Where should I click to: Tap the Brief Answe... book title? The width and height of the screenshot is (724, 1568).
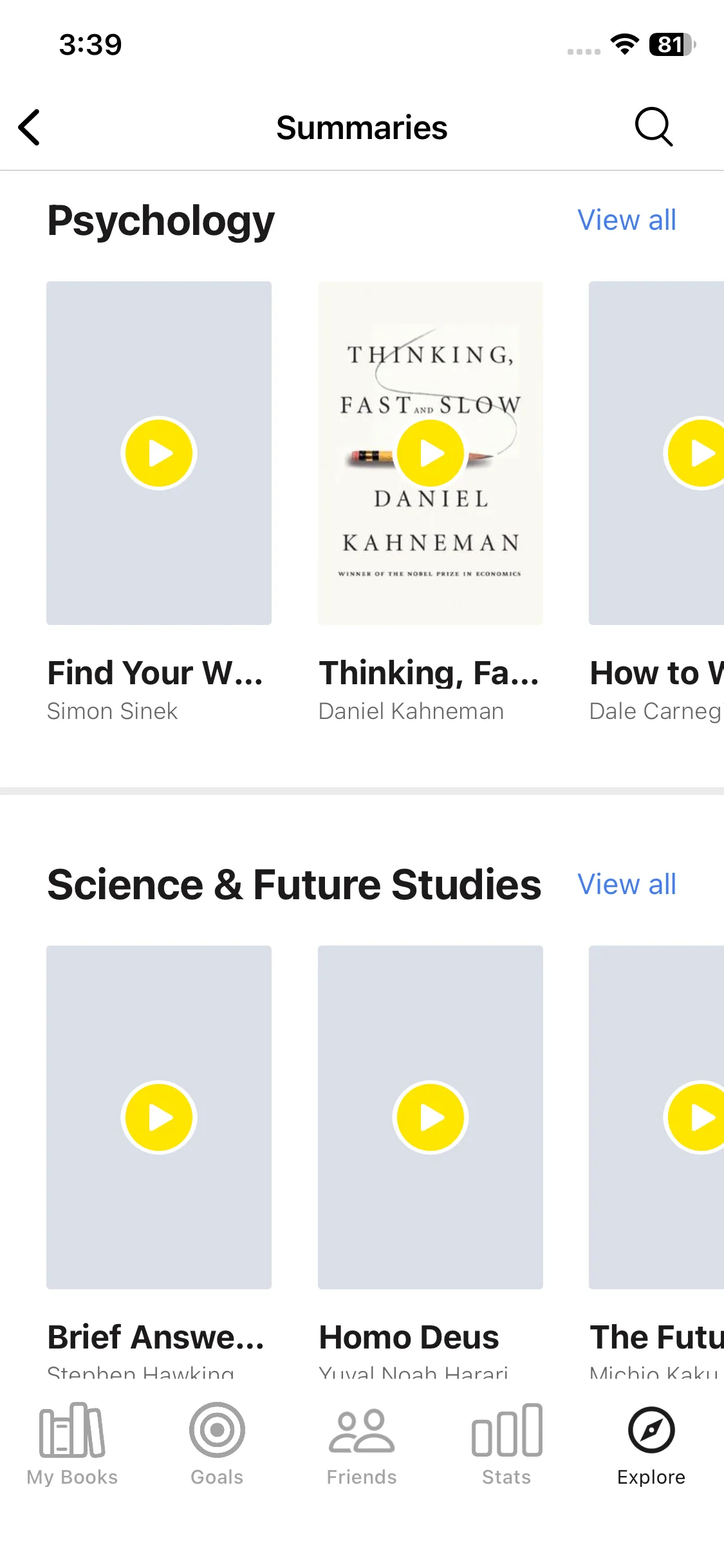pyautogui.click(x=156, y=1338)
